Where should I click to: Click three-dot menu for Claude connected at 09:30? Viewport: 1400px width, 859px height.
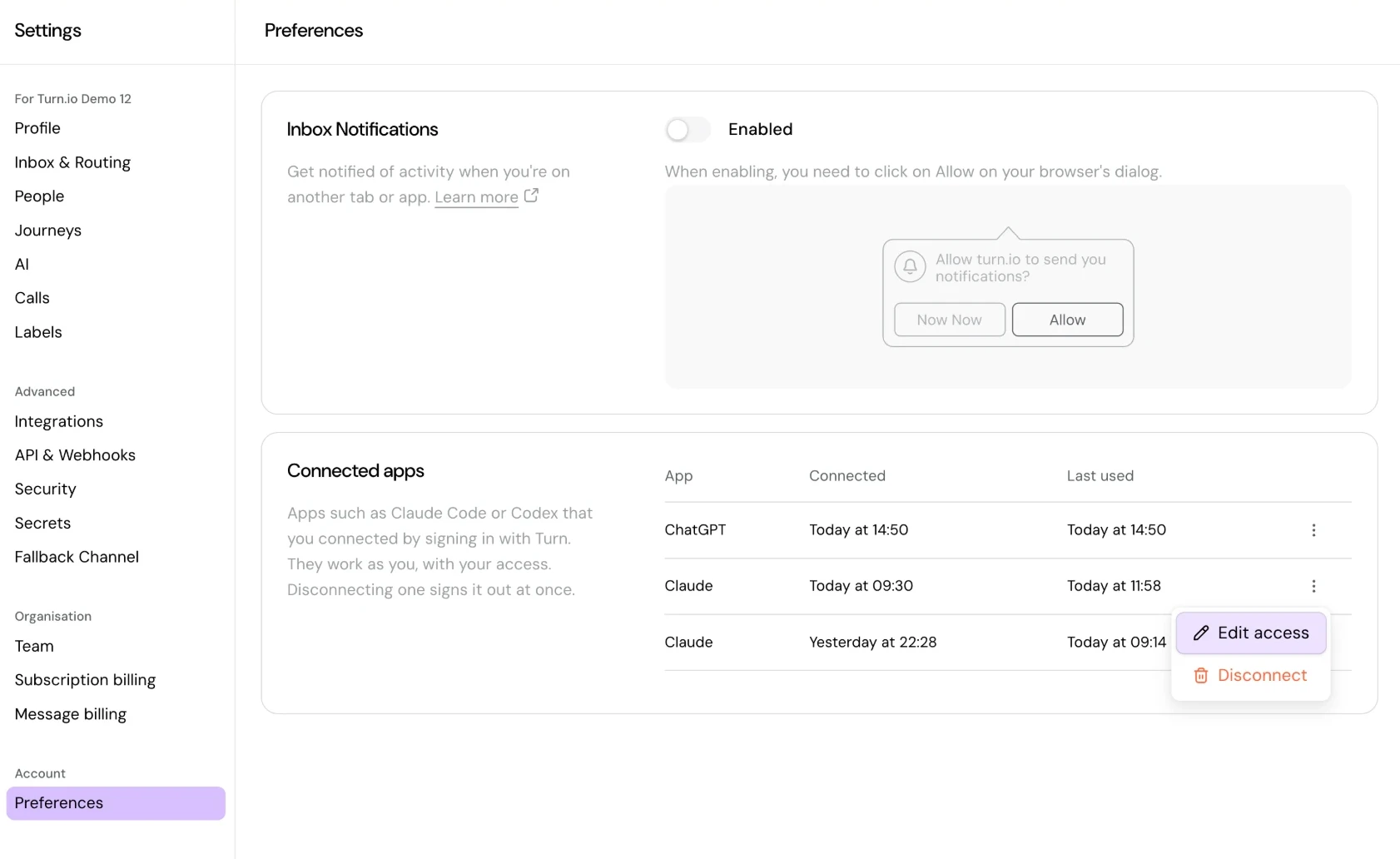pyautogui.click(x=1313, y=586)
